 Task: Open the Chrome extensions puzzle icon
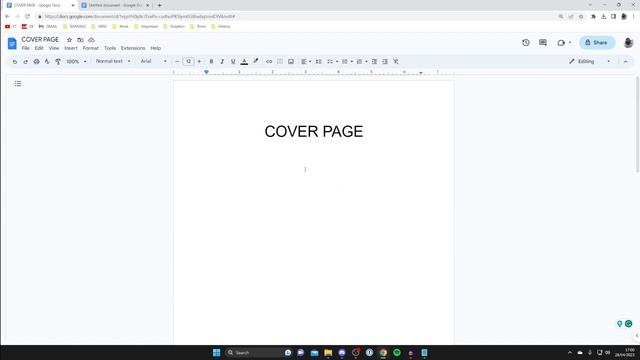click(593, 16)
